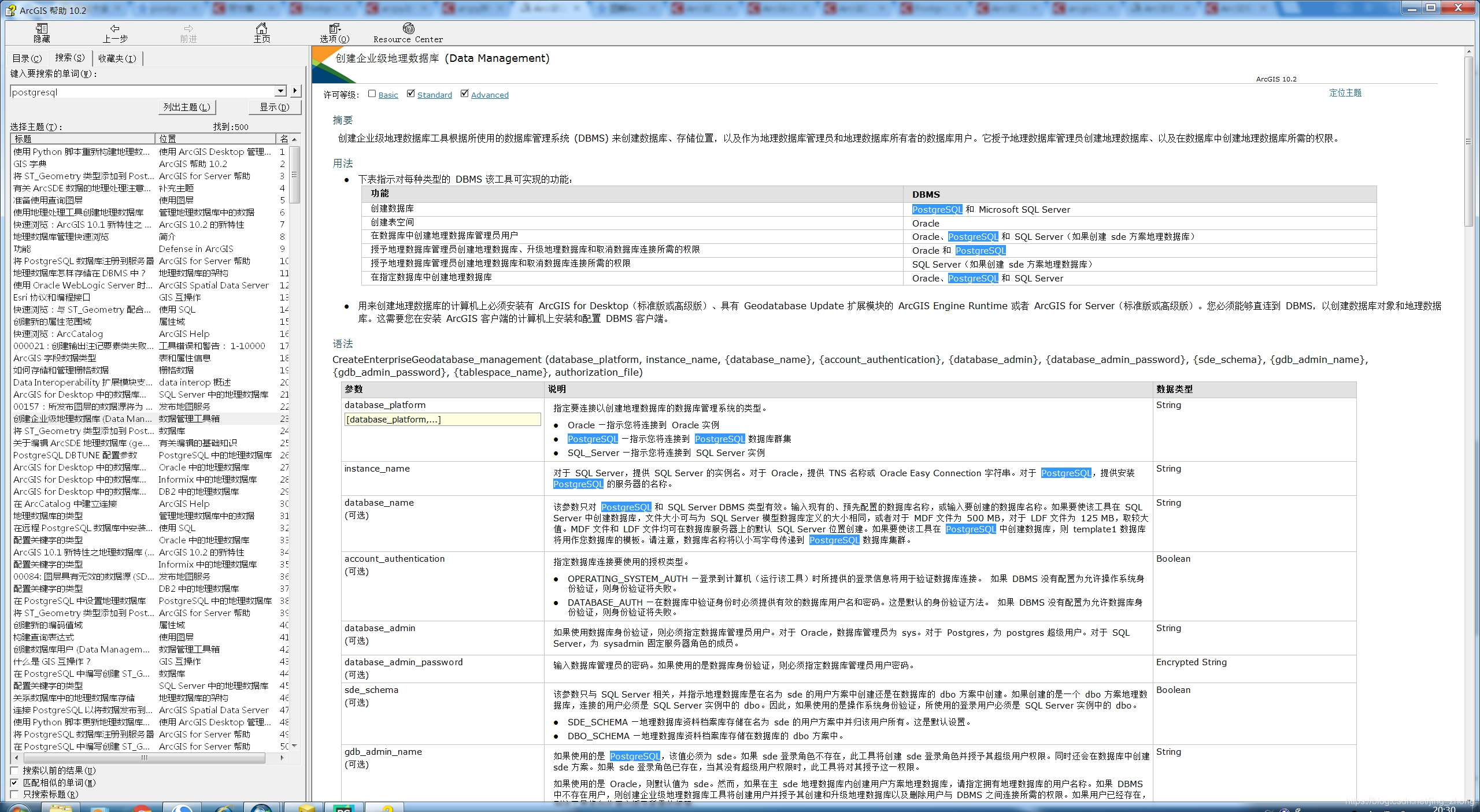
Task: Click 列出主题 button
Action: [x=187, y=107]
